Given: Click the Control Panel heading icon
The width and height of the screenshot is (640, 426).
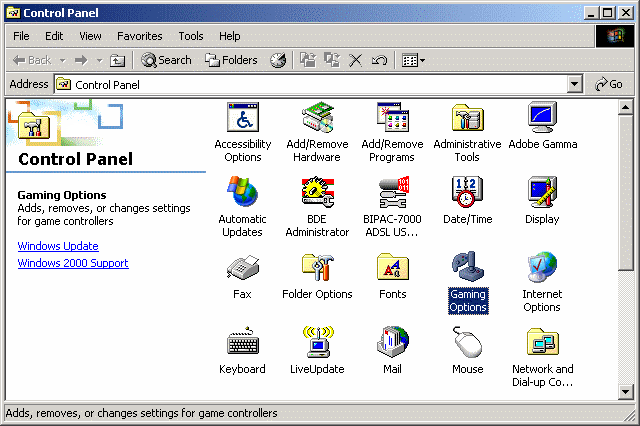Looking at the screenshot, I should coord(34,125).
